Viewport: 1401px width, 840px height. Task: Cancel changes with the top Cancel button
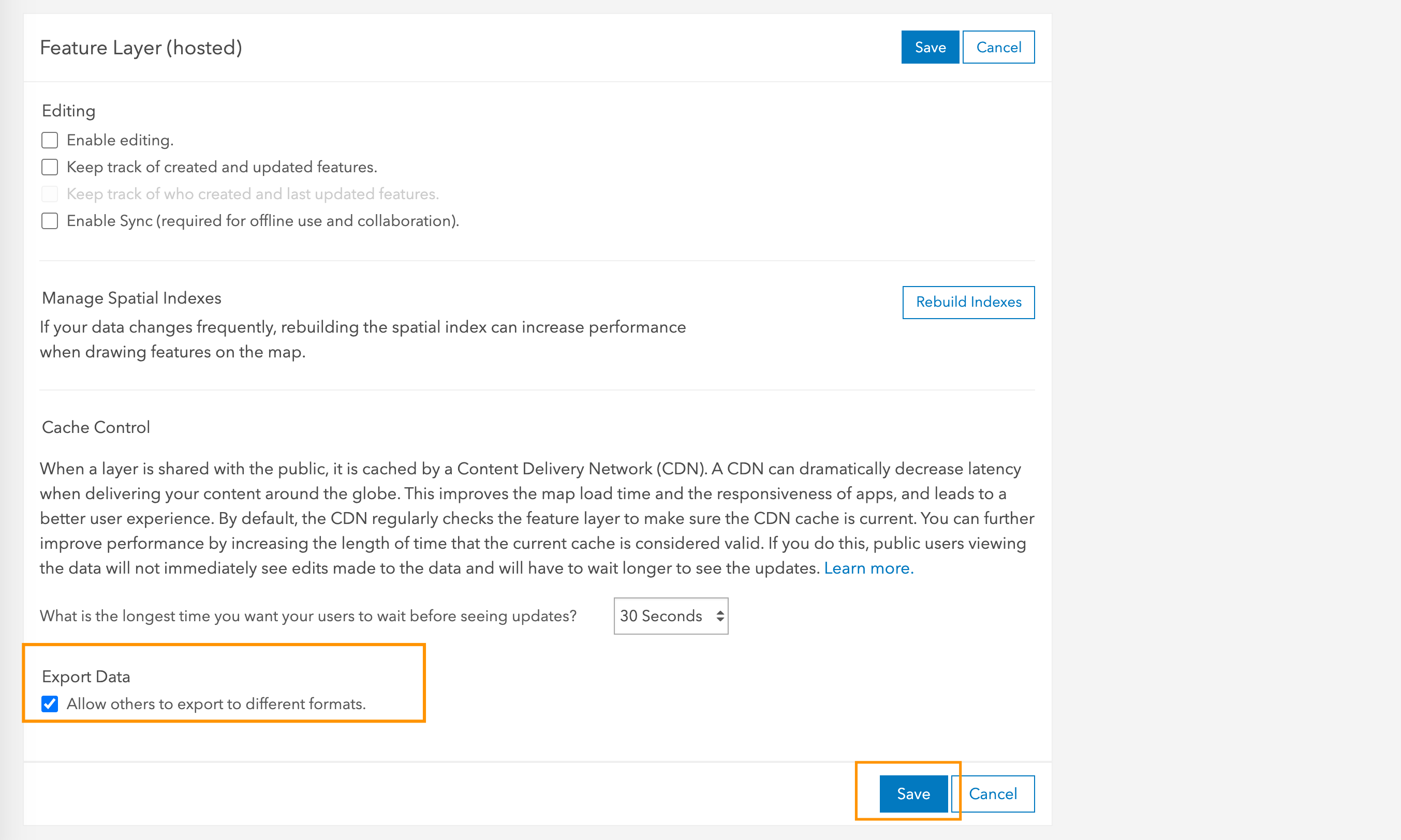[x=998, y=47]
